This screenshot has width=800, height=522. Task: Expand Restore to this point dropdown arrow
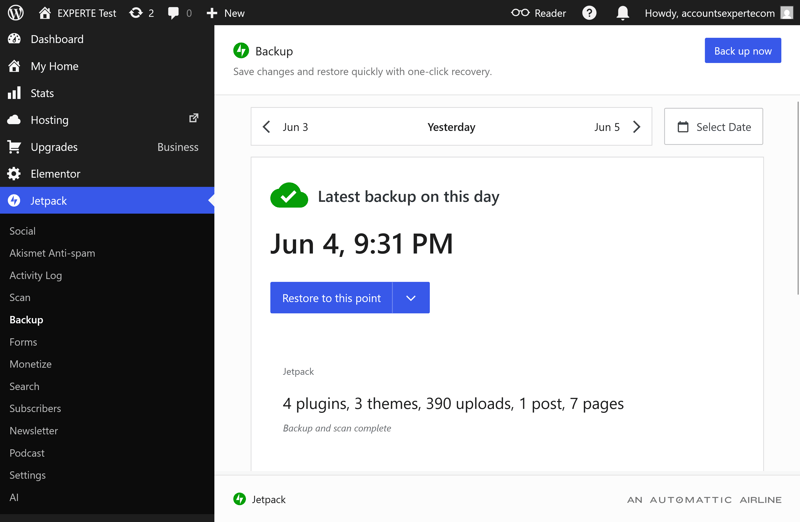pos(411,297)
